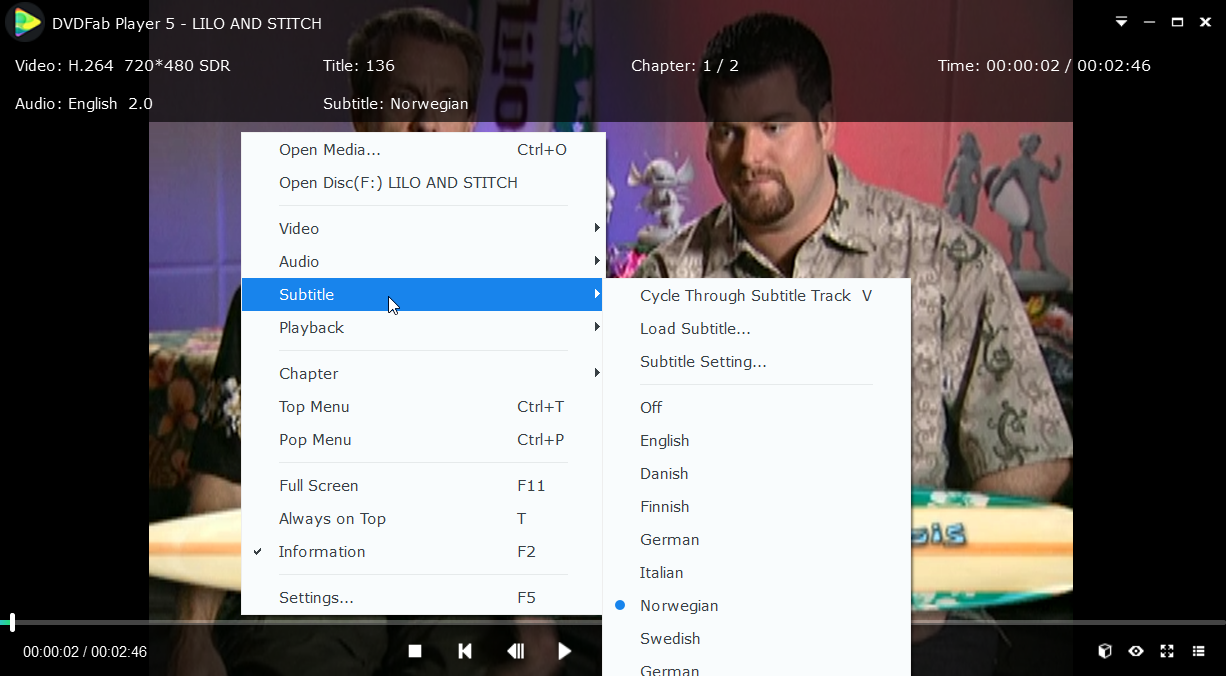1226x676 pixels.
Task: Click the Time 00:00:02 / 00:02:46 info text
Action: (x=1044, y=66)
